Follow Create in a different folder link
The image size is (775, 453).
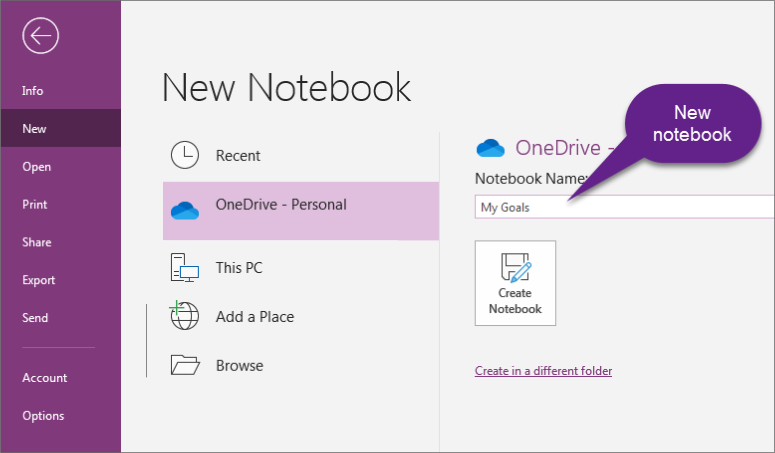tap(543, 371)
